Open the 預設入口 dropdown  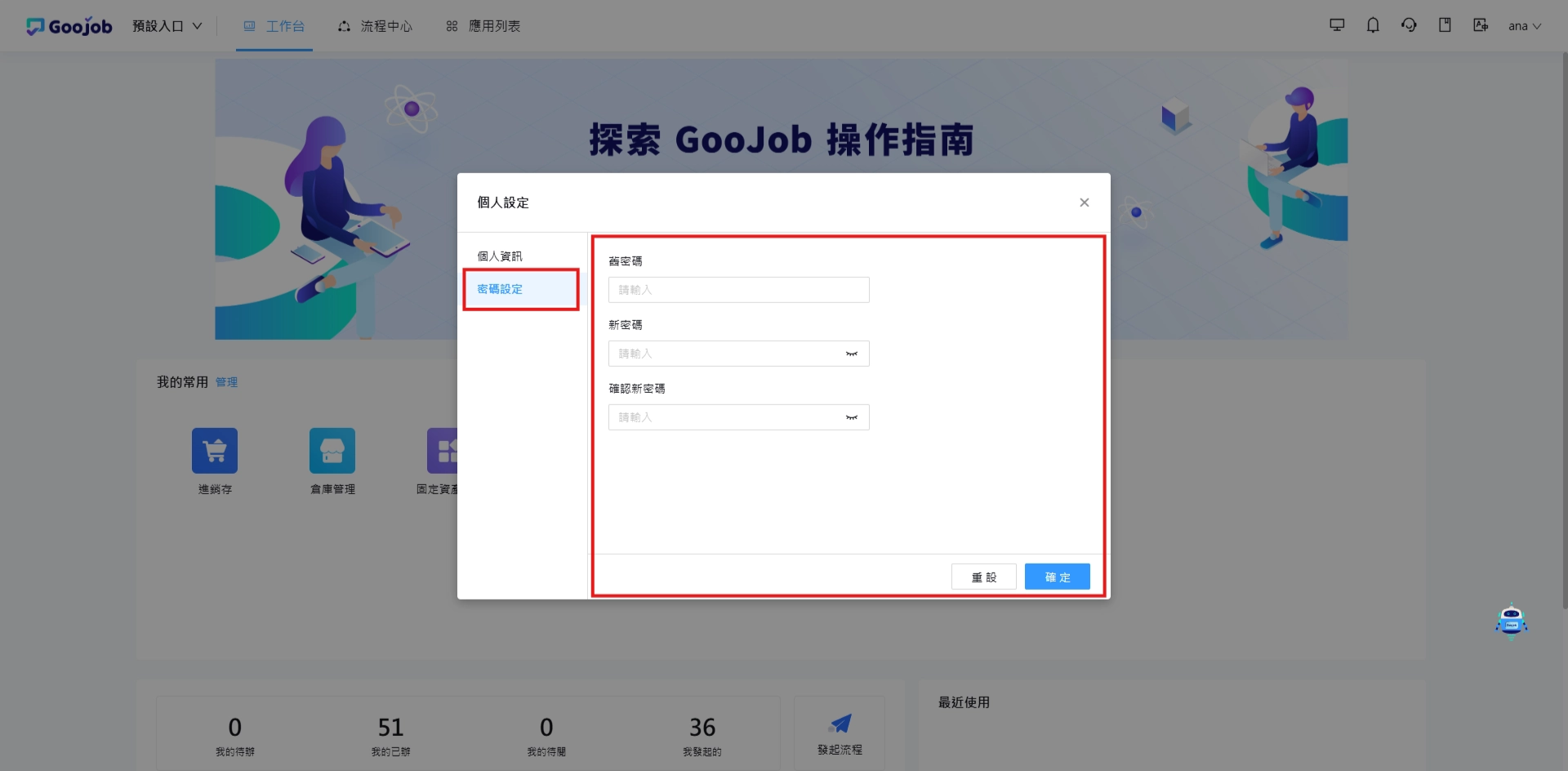tap(167, 26)
